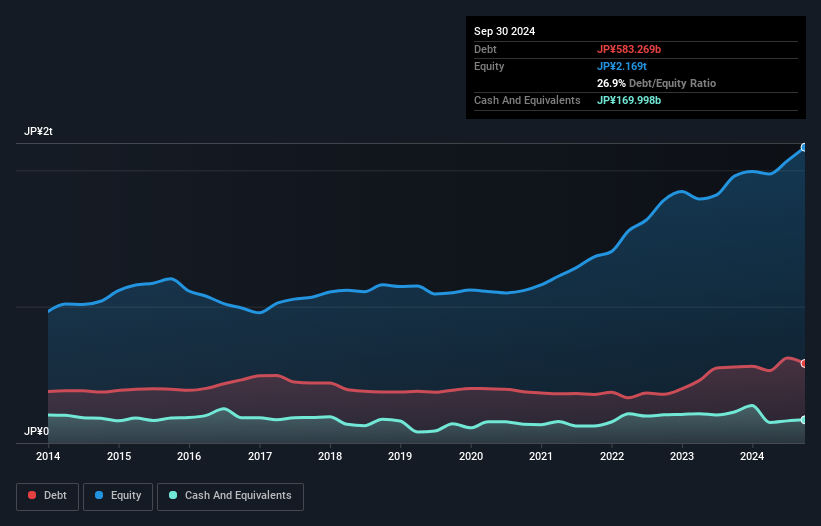The width and height of the screenshot is (821, 526).
Task: Click the JP¥2.169t equity value
Action: point(622,66)
